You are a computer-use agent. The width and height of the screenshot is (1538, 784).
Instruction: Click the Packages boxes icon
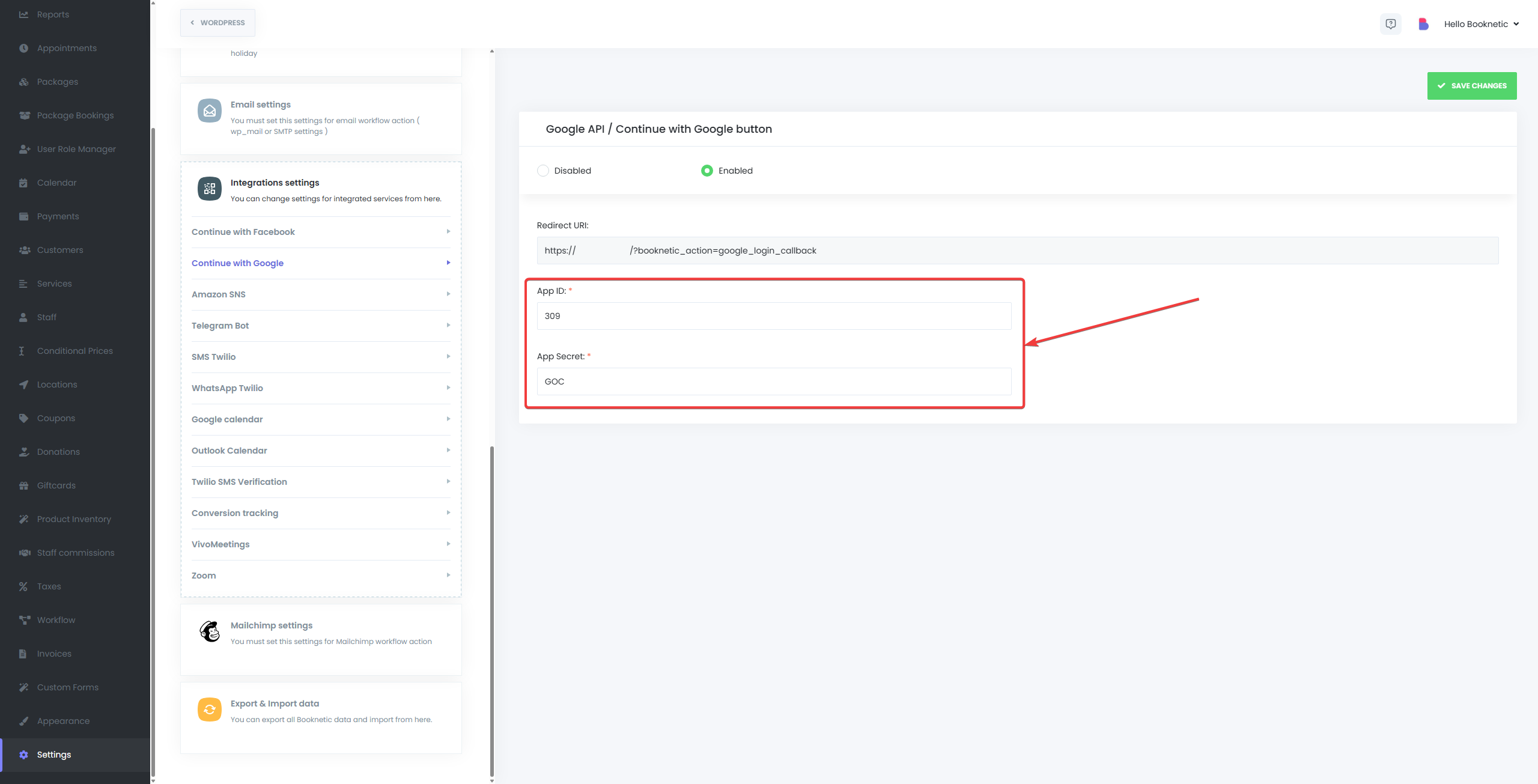point(23,82)
